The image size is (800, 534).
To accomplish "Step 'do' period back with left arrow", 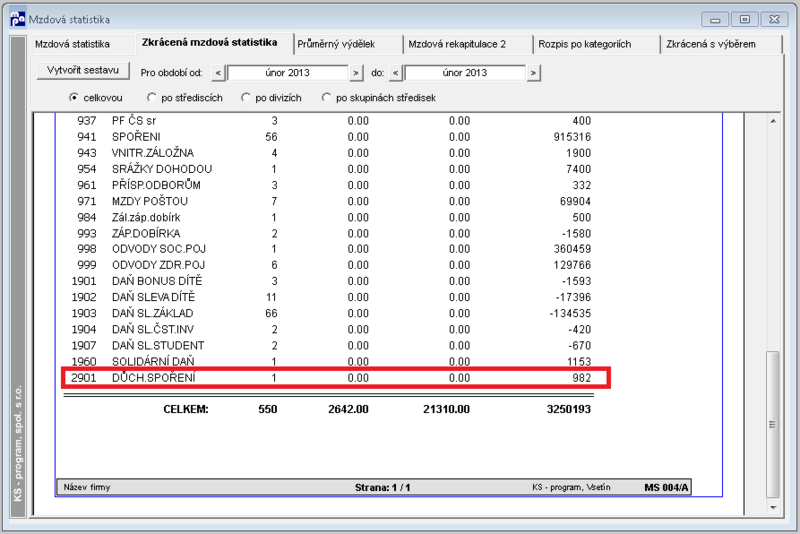I will tap(395, 73).
